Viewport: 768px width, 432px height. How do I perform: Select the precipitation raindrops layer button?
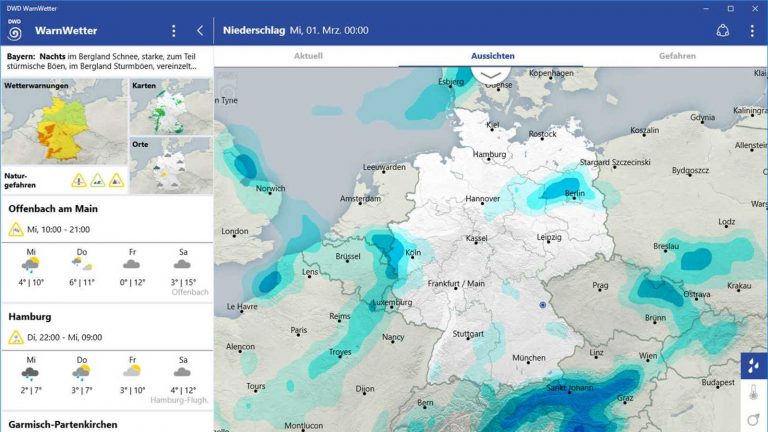(x=753, y=366)
